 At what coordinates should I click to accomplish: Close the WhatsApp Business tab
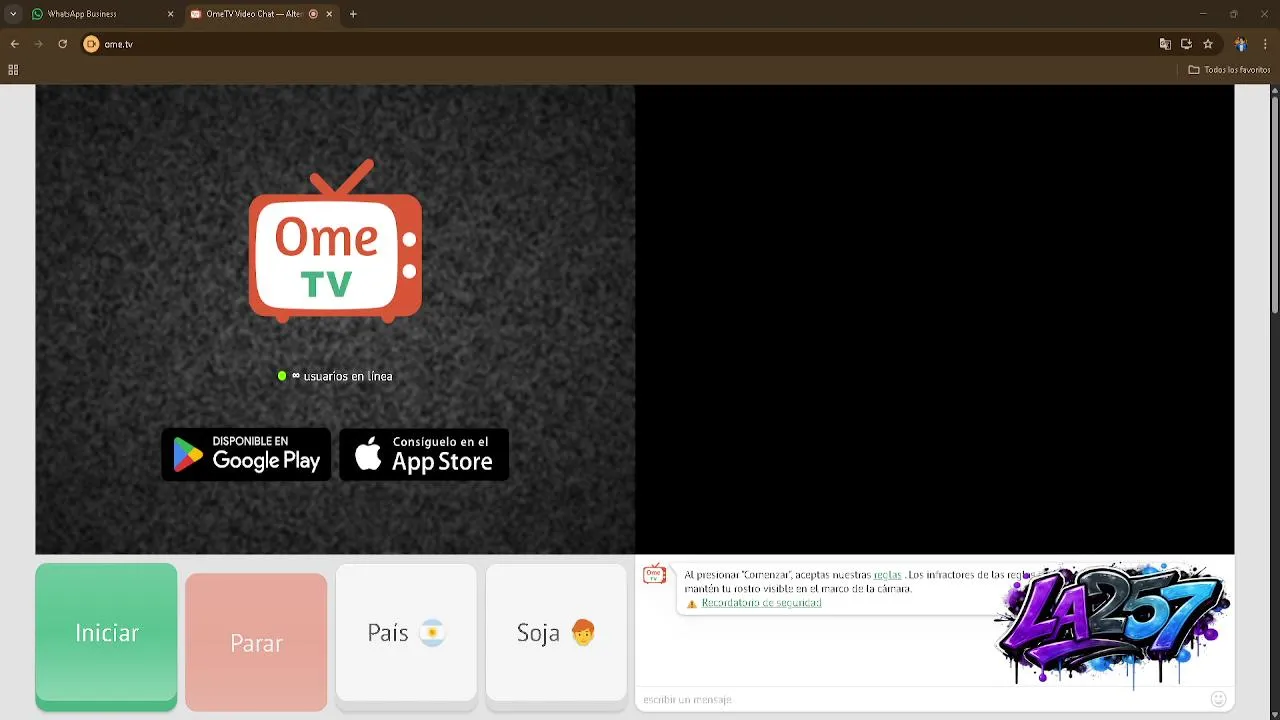point(170,14)
